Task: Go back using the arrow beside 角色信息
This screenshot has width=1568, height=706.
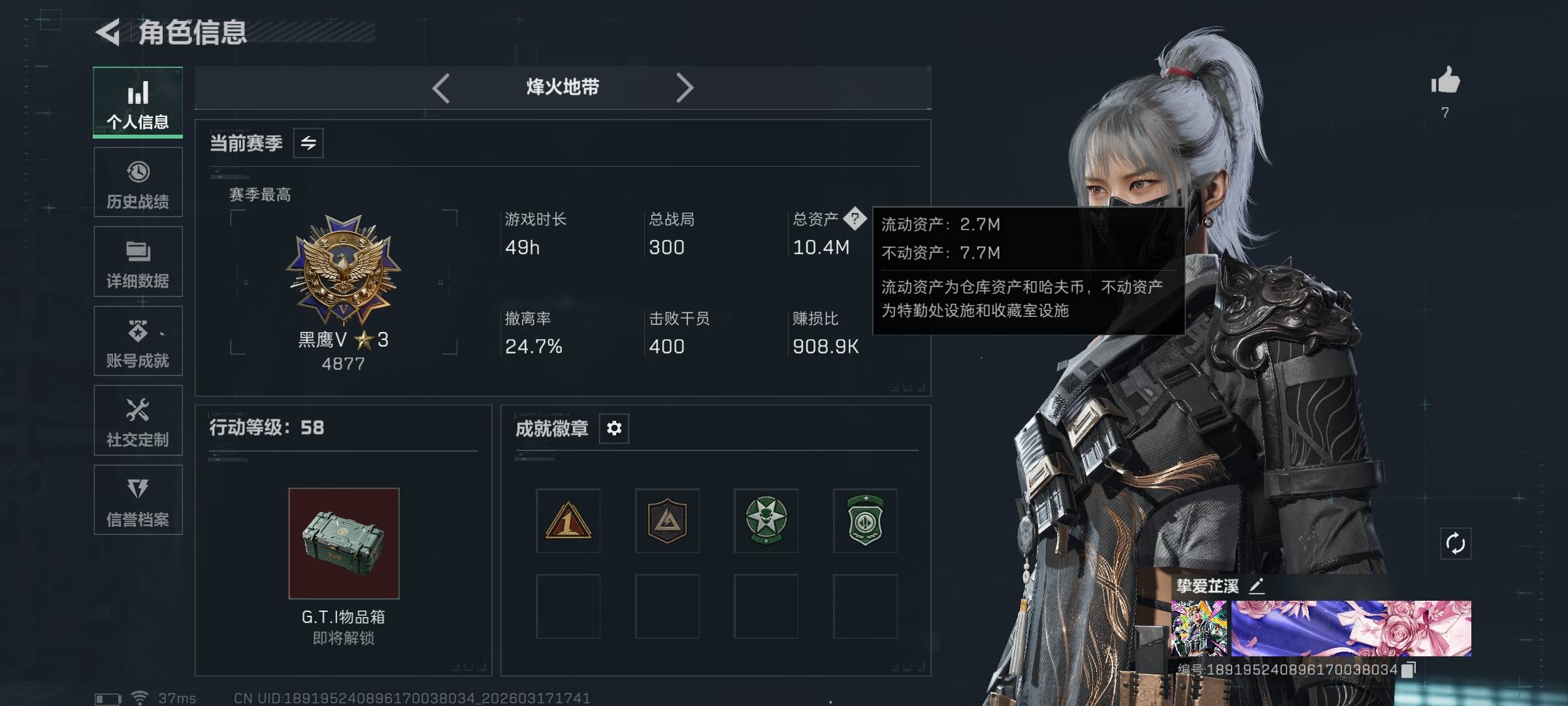Action: click(x=108, y=32)
